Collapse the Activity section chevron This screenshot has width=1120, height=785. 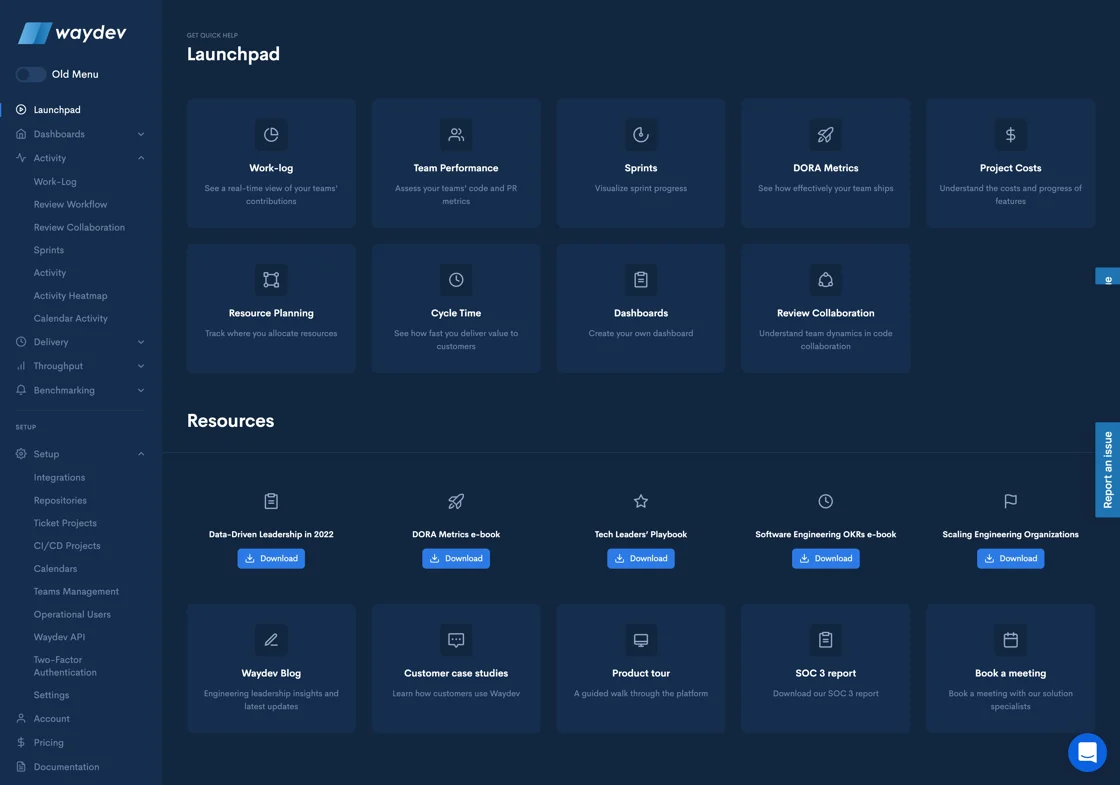tap(141, 158)
